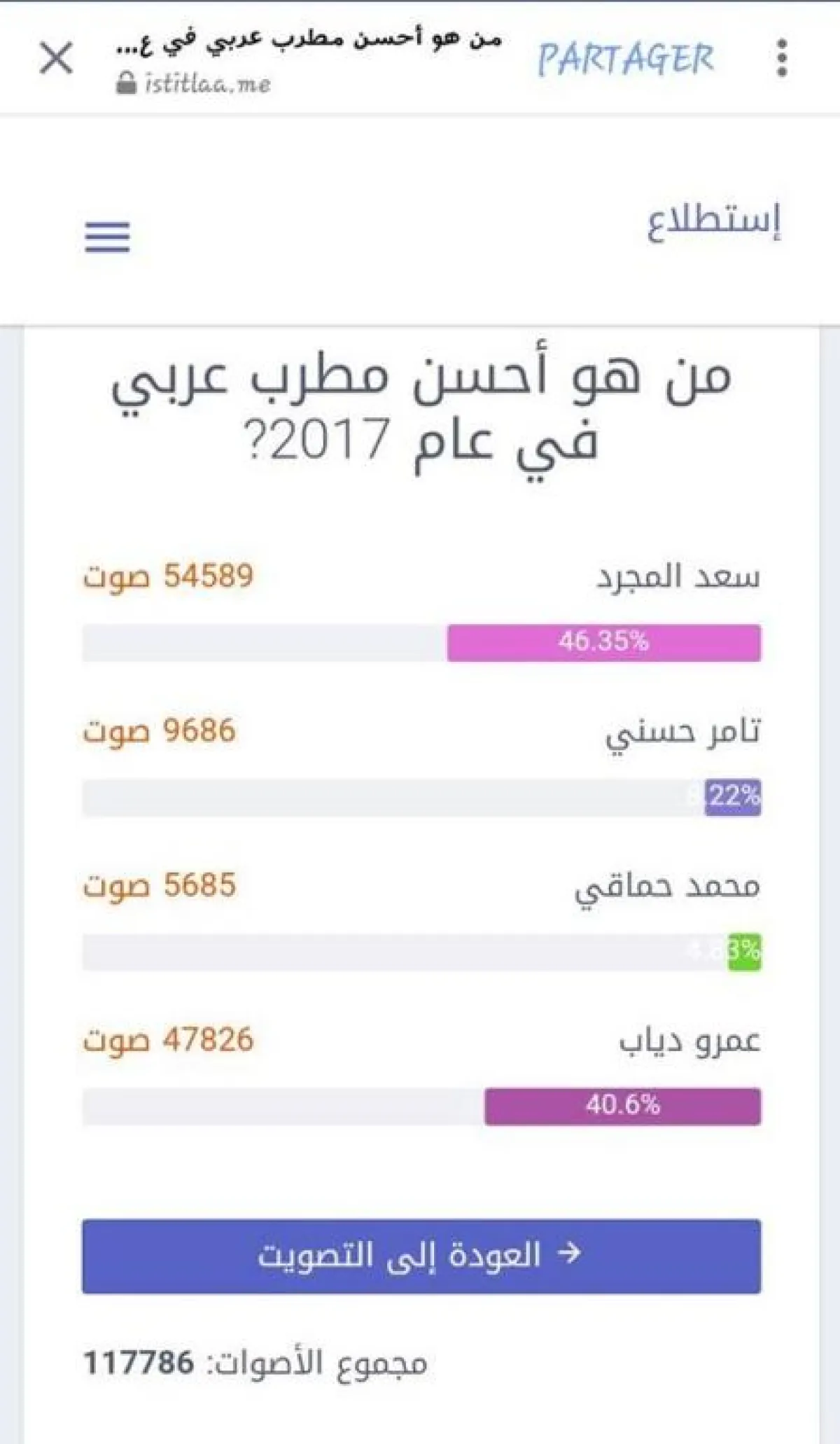This screenshot has height=1444, width=840.
Task: Open the three-dot overflow menu
Action: click(782, 57)
